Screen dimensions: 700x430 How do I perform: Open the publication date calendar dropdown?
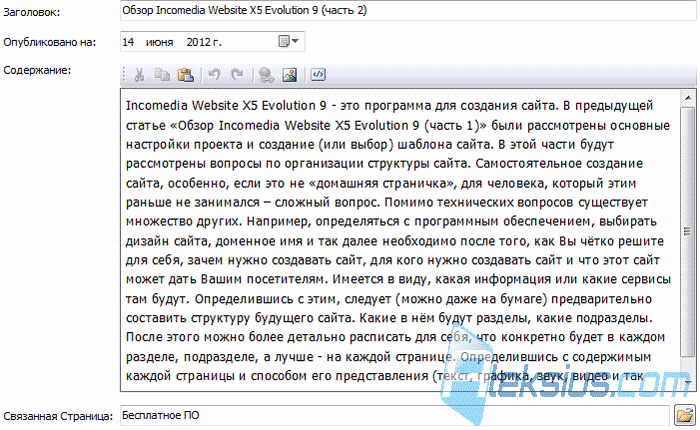tap(289, 42)
